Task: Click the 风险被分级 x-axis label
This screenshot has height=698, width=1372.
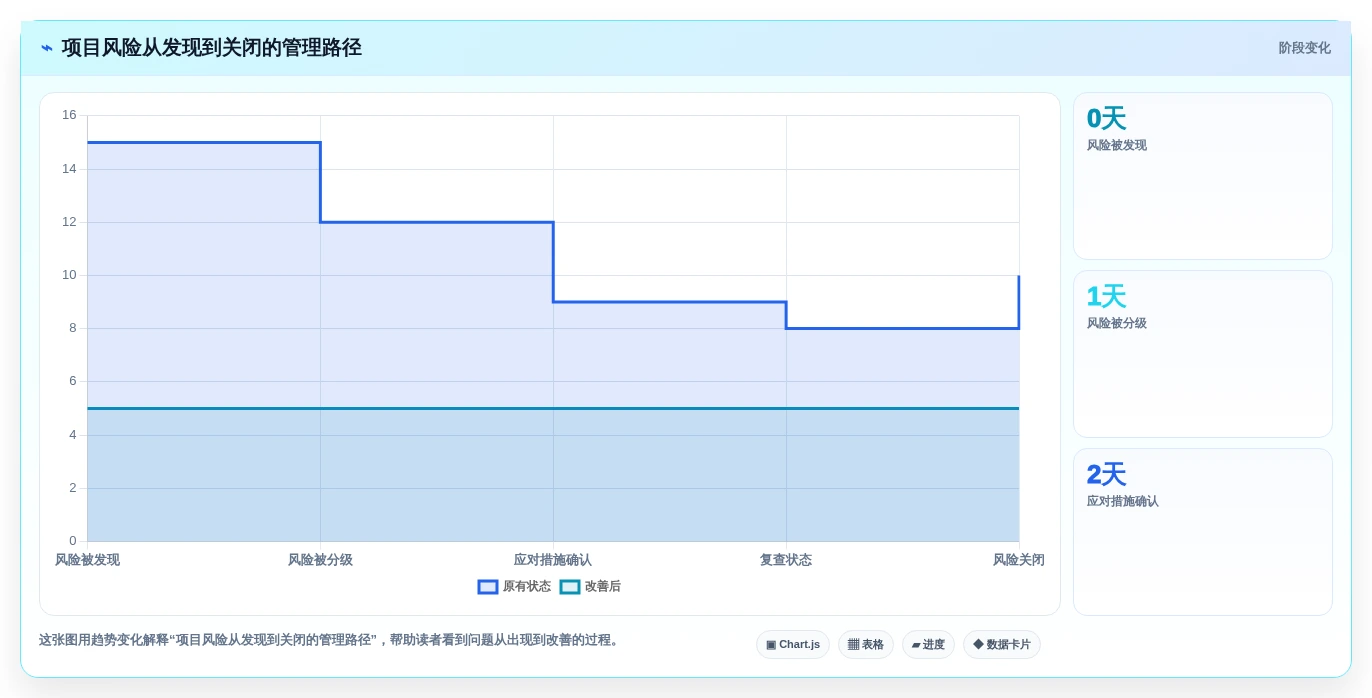Action: pyautogui.click(x=320, y=560)
